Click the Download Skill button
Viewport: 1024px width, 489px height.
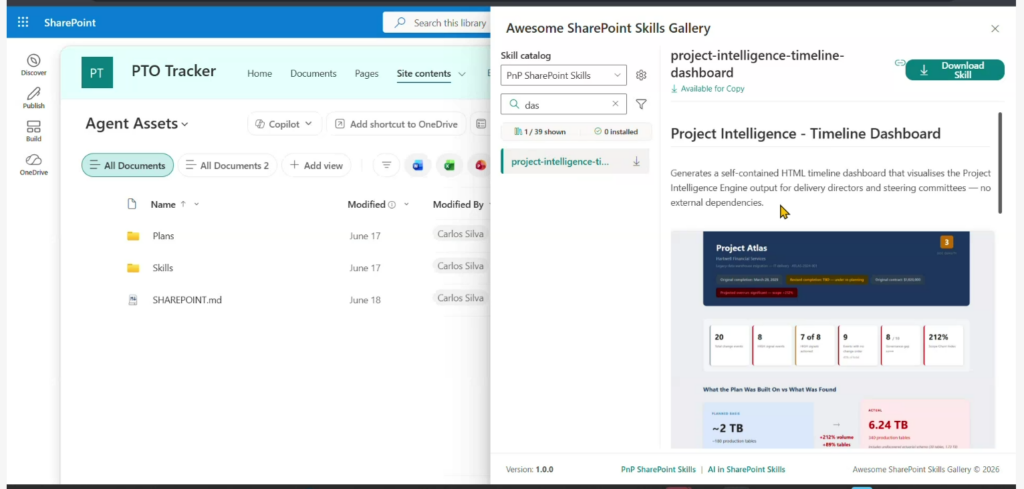pyautogui.click(x=954, y=70)
